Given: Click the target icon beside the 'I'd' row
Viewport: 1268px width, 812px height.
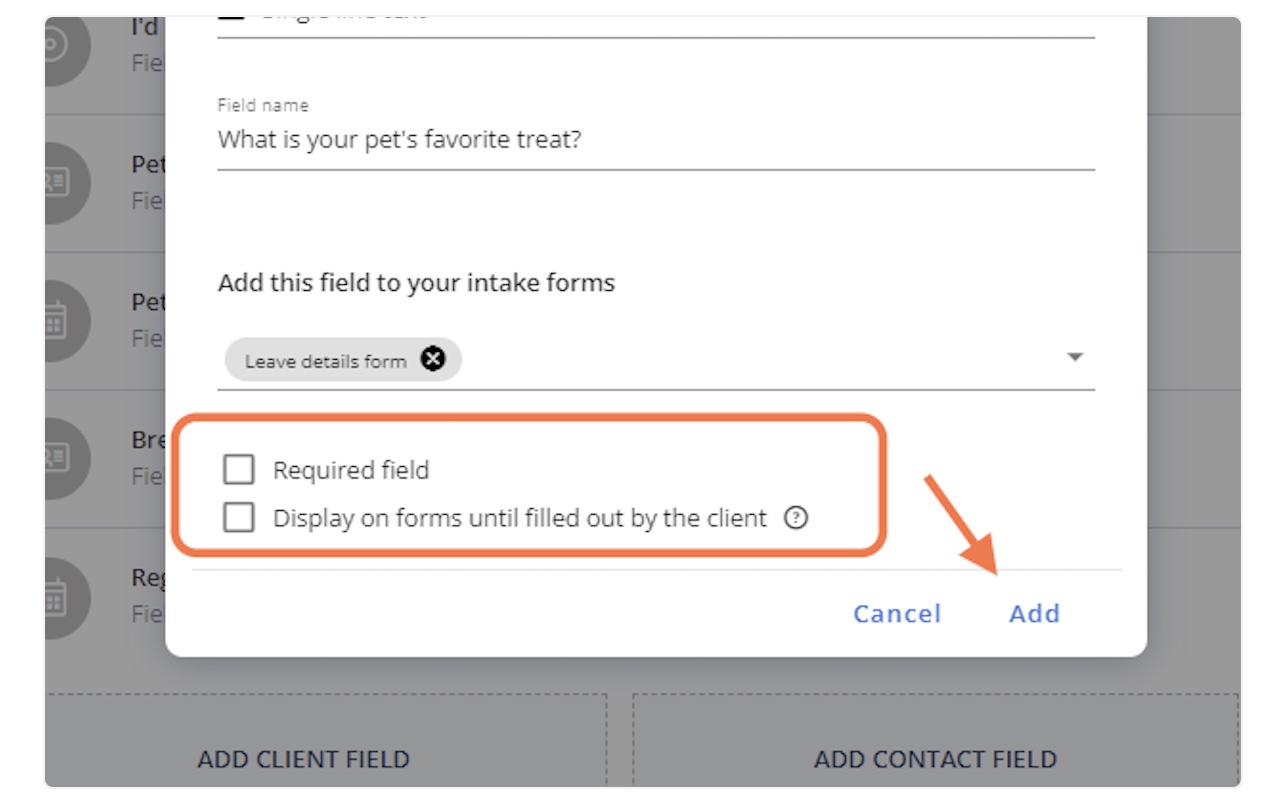Looking at the screenshot, I should (56, 48).
